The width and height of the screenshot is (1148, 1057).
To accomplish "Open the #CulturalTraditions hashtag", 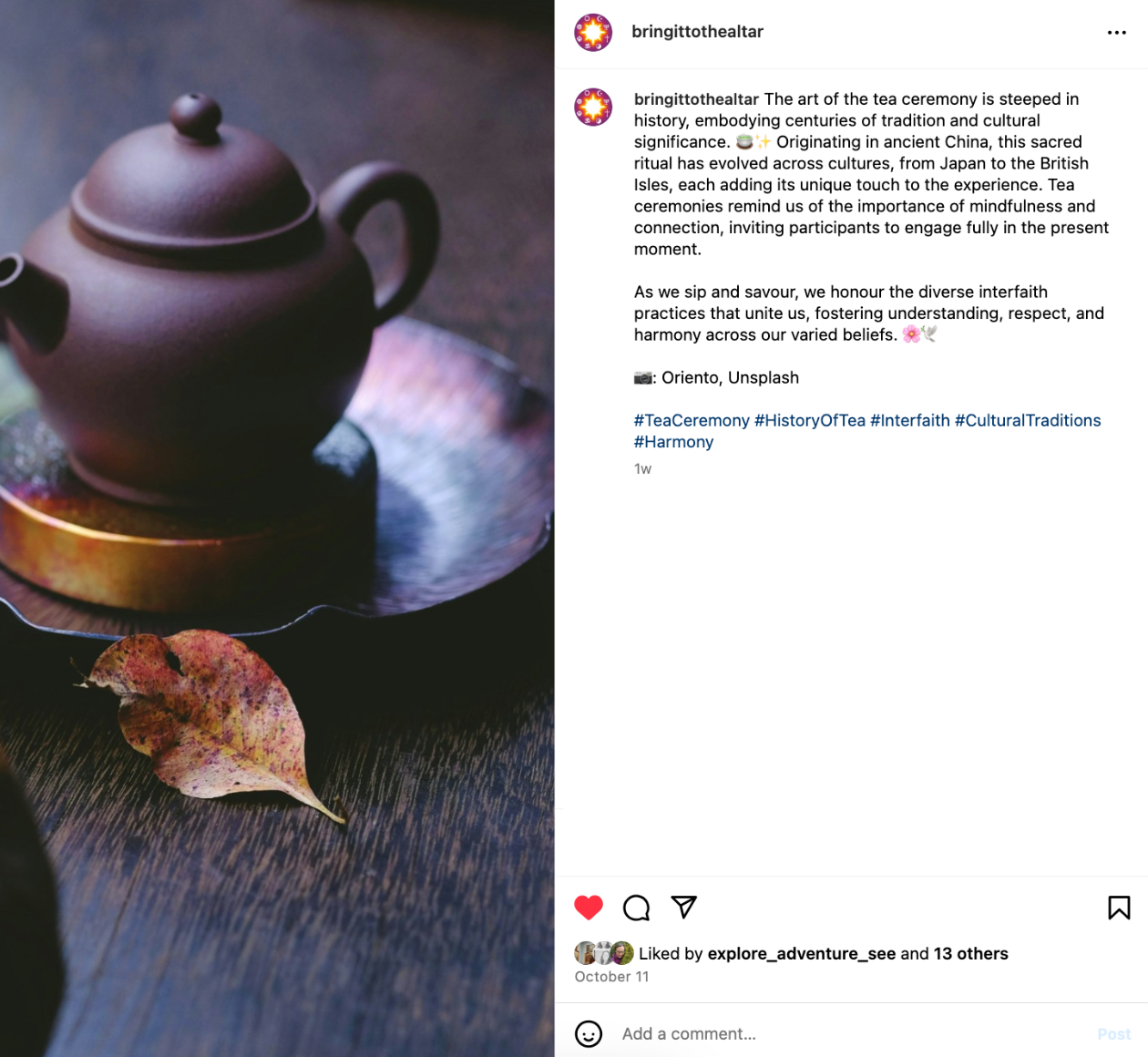I will (x=1028, y=421).
